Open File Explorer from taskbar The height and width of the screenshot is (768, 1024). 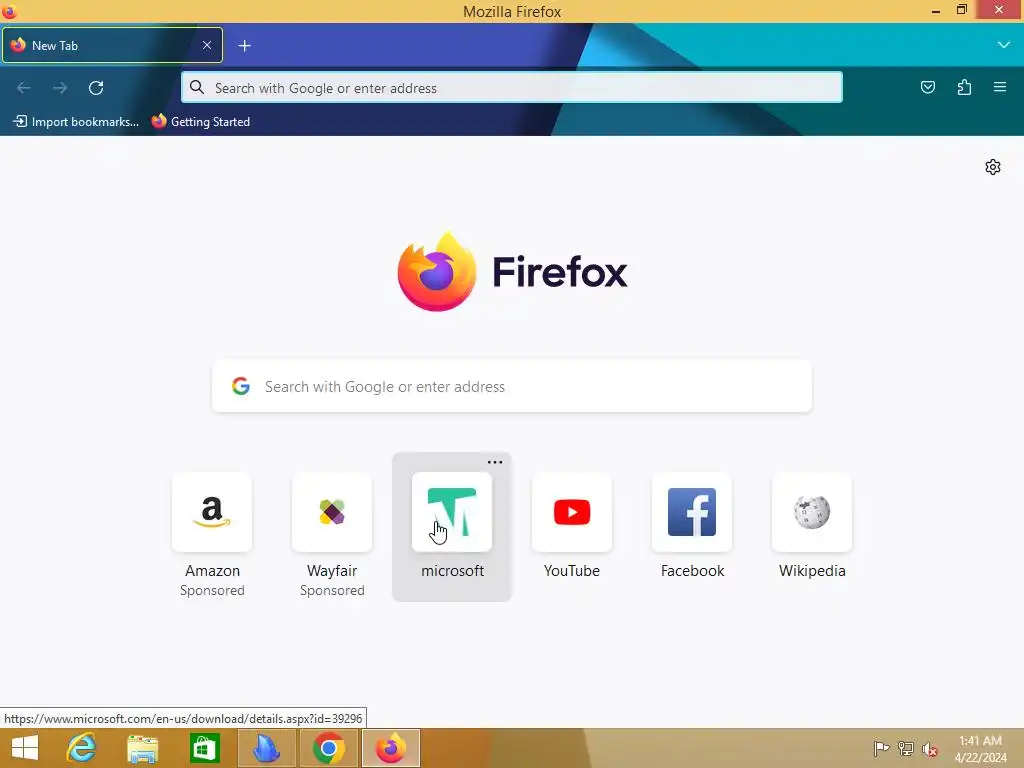pyautogui.click(x=142, y=748)
